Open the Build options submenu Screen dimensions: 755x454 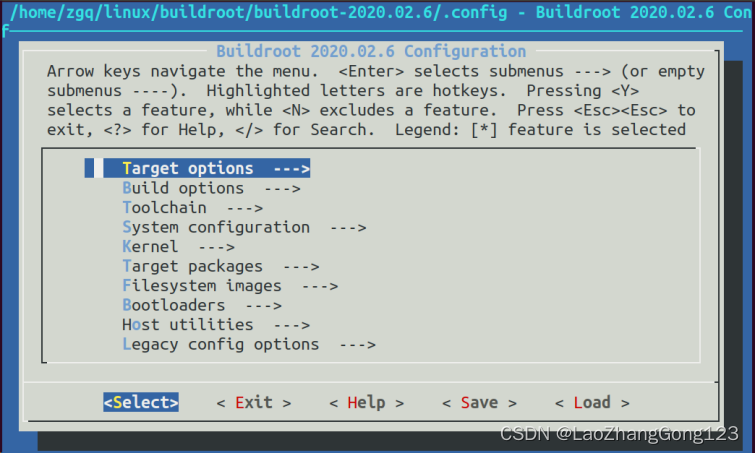211,188
